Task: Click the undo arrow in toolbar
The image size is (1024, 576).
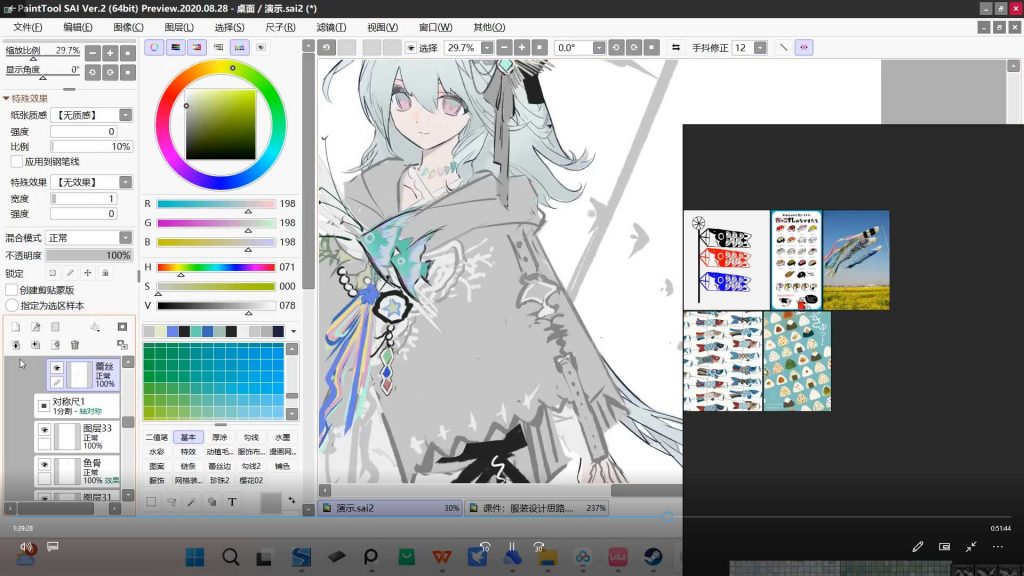Action: click(x=327, y=48)
